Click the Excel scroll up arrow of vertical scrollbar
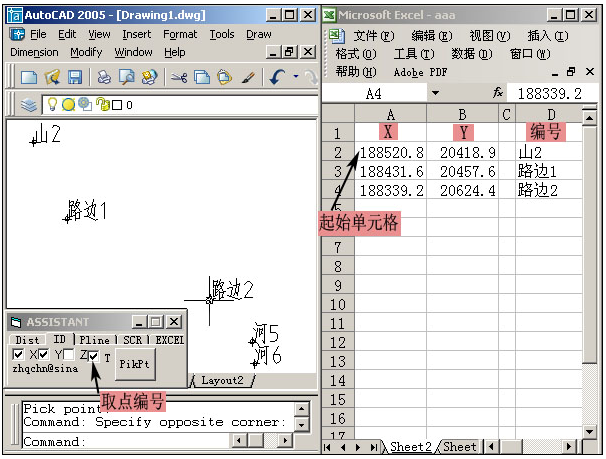606x459 pixels. click(589, 116)
